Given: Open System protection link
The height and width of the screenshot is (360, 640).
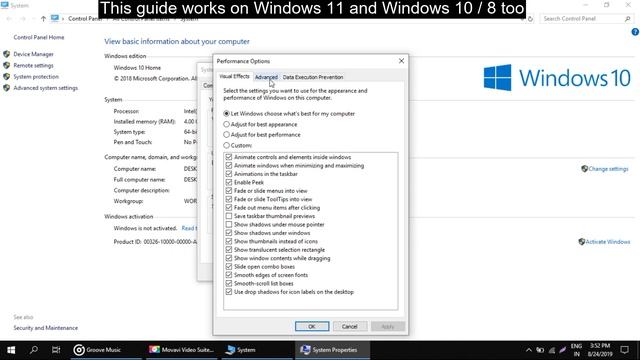Looking at the screenshot, I should 36,77.
